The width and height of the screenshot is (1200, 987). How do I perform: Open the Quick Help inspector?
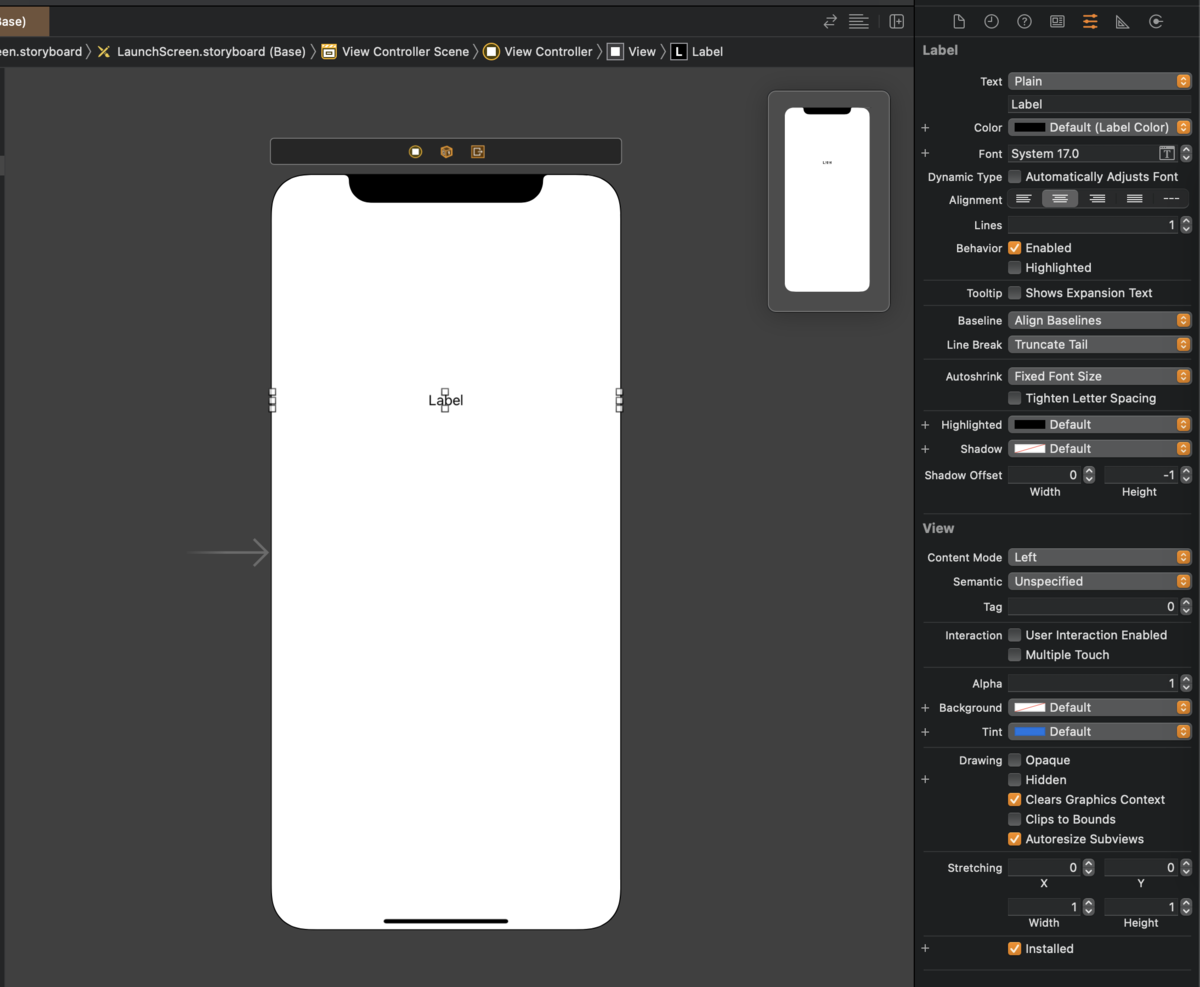(x=1024, y=22)
